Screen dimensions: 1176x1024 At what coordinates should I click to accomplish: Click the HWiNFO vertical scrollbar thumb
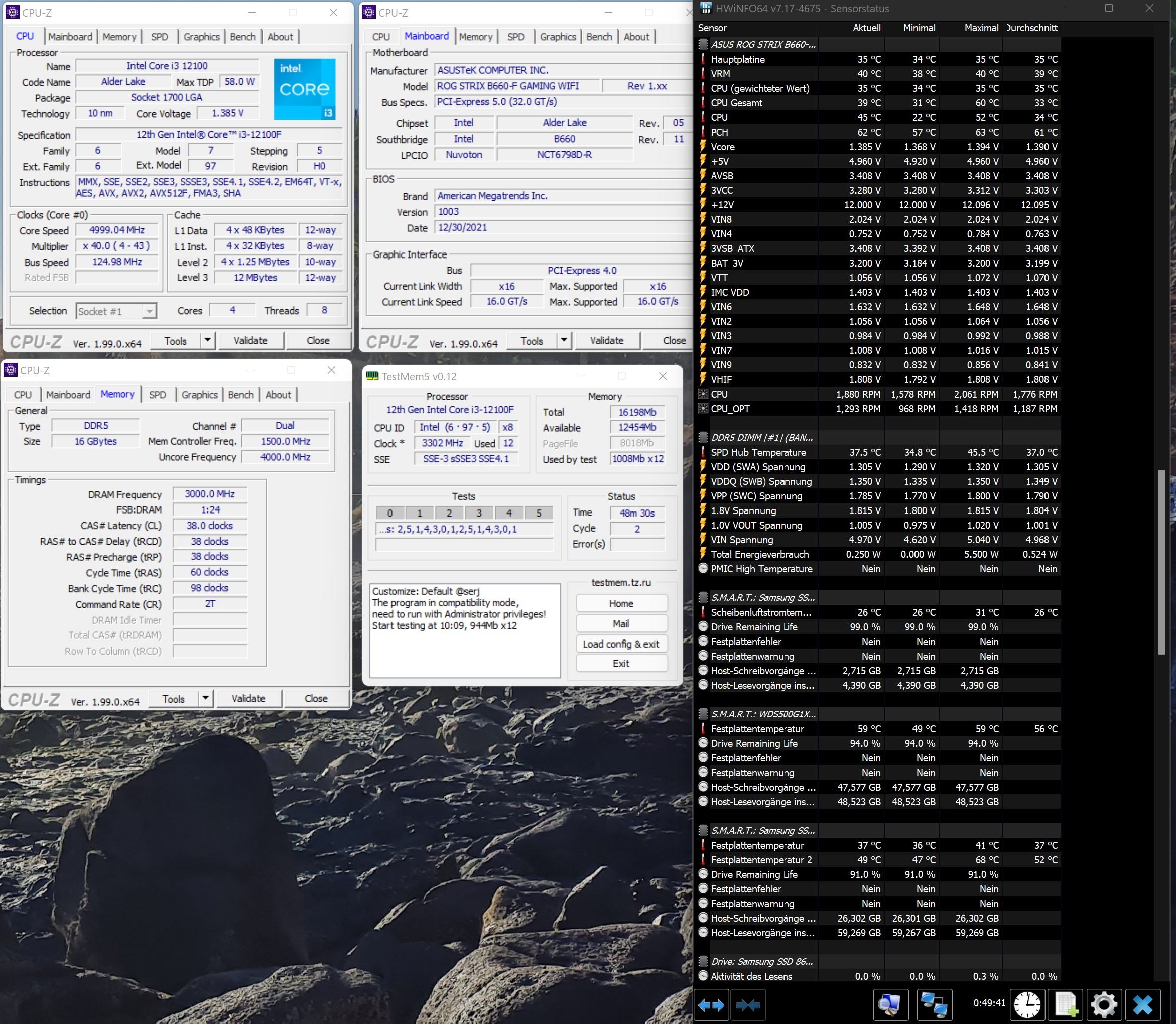click(1161, 561)
